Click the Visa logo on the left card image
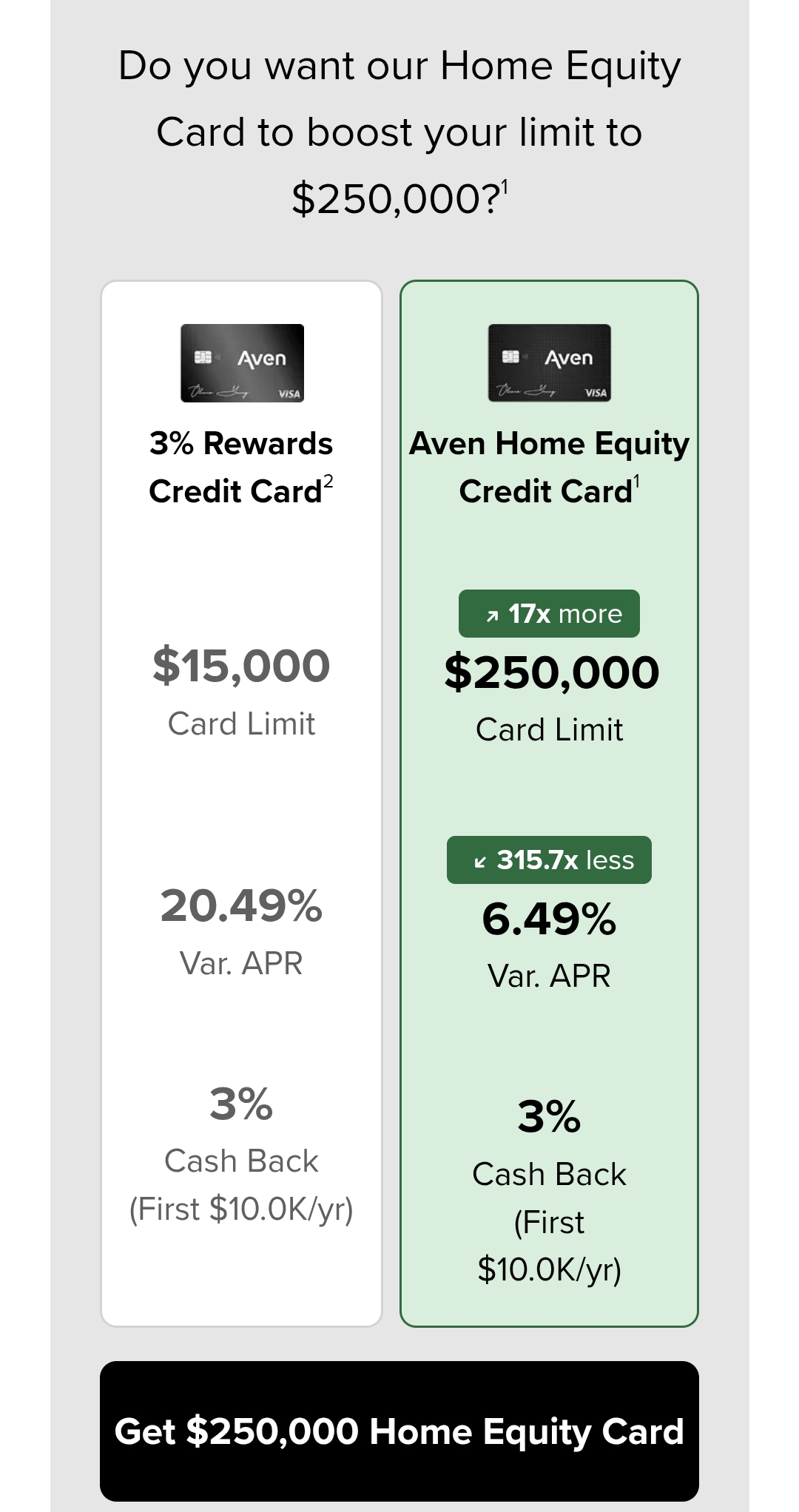 (289, 394)
